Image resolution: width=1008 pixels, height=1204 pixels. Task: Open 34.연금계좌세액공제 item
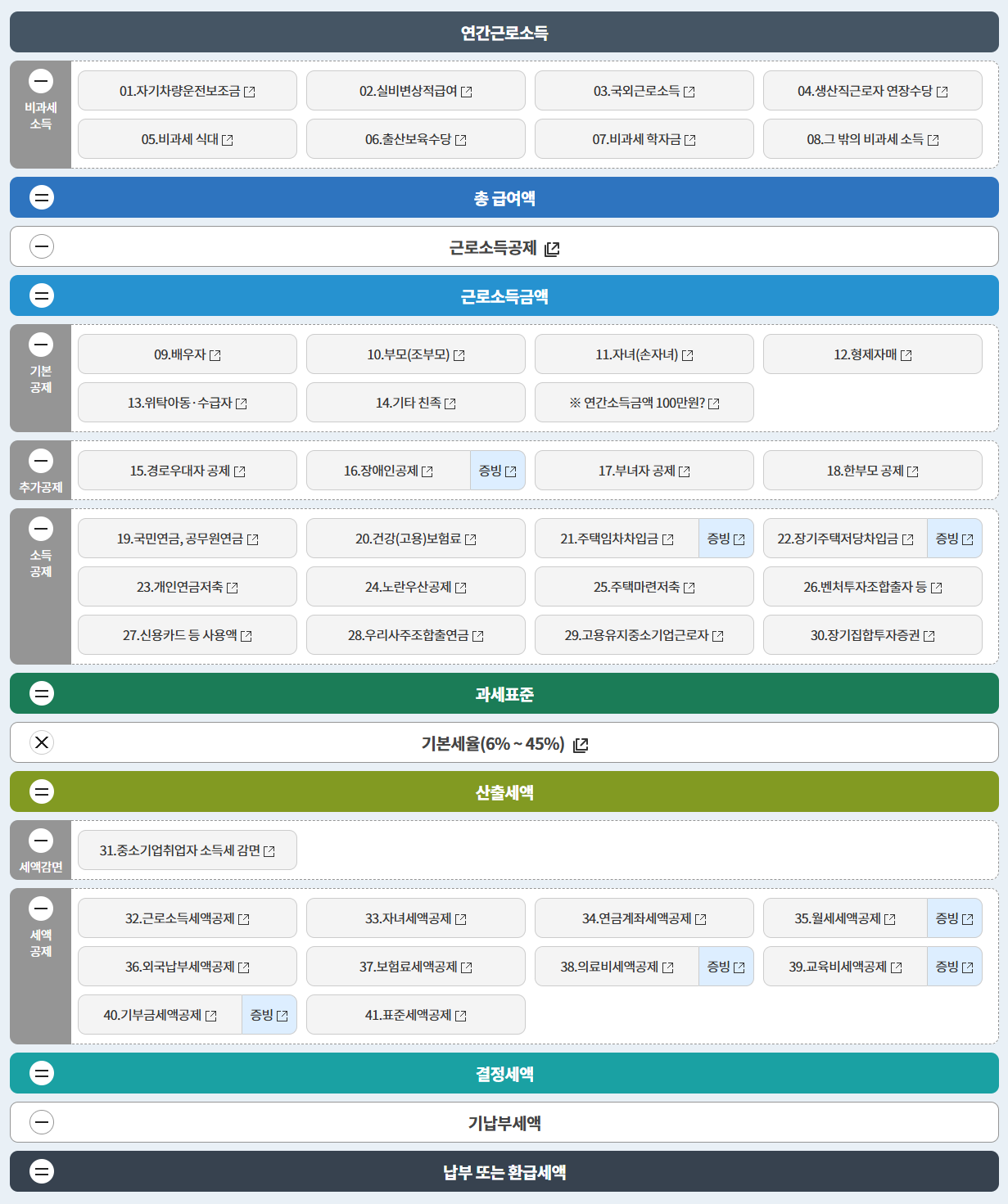click(644, 918)
